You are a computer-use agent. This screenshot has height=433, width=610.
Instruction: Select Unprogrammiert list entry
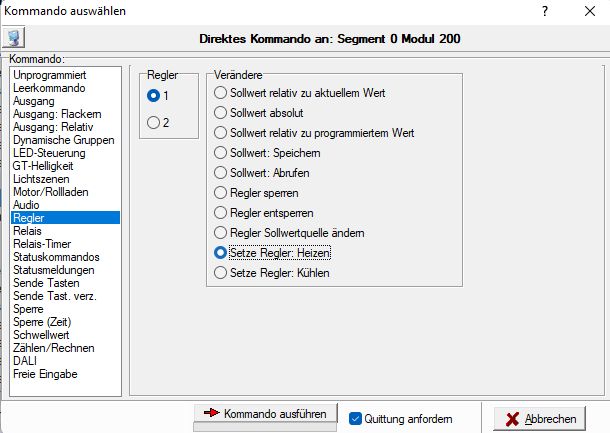(51, 75)
